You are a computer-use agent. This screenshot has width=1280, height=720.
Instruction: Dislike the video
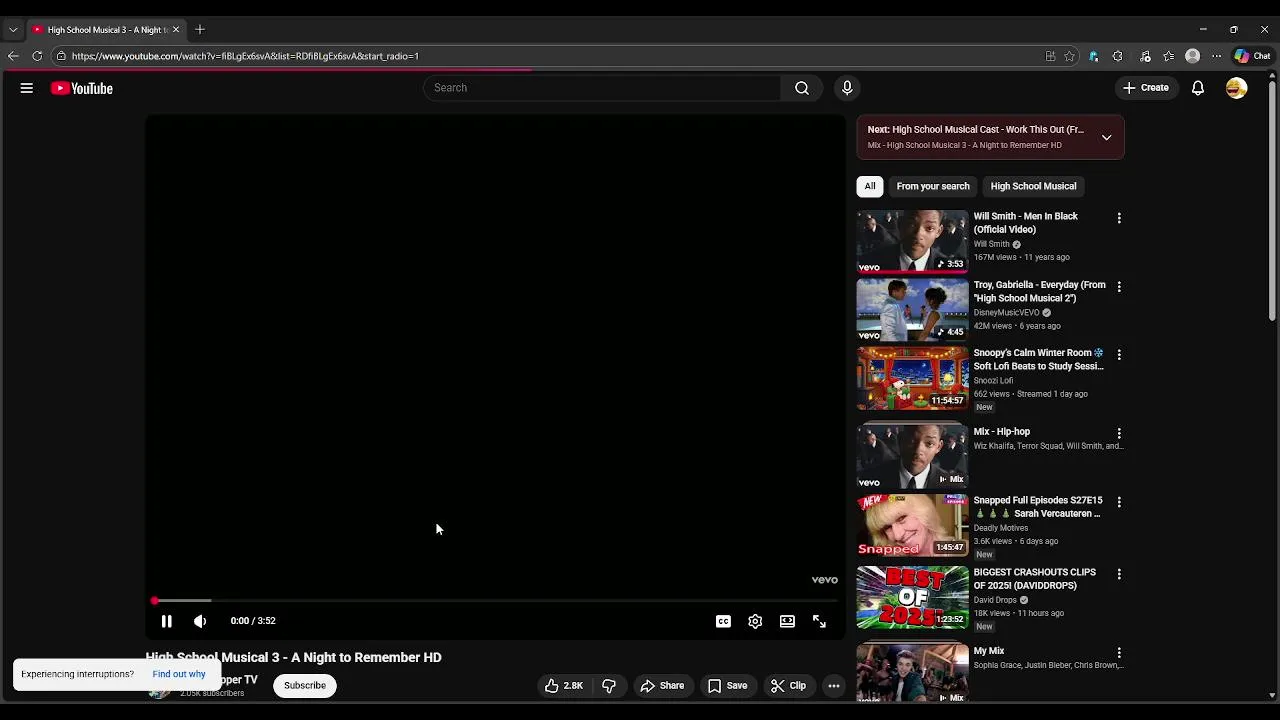pos(608,686)
